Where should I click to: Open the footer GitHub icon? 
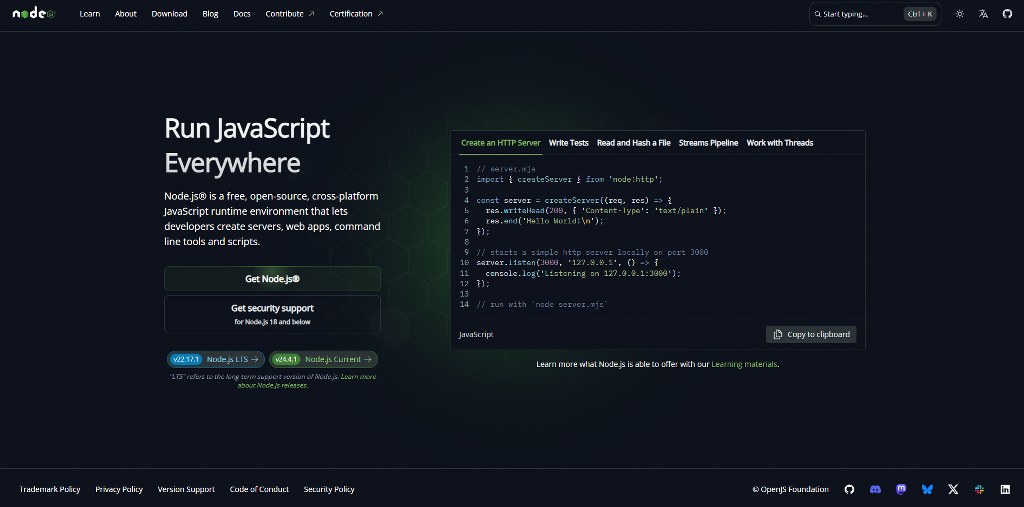point(849,489)
